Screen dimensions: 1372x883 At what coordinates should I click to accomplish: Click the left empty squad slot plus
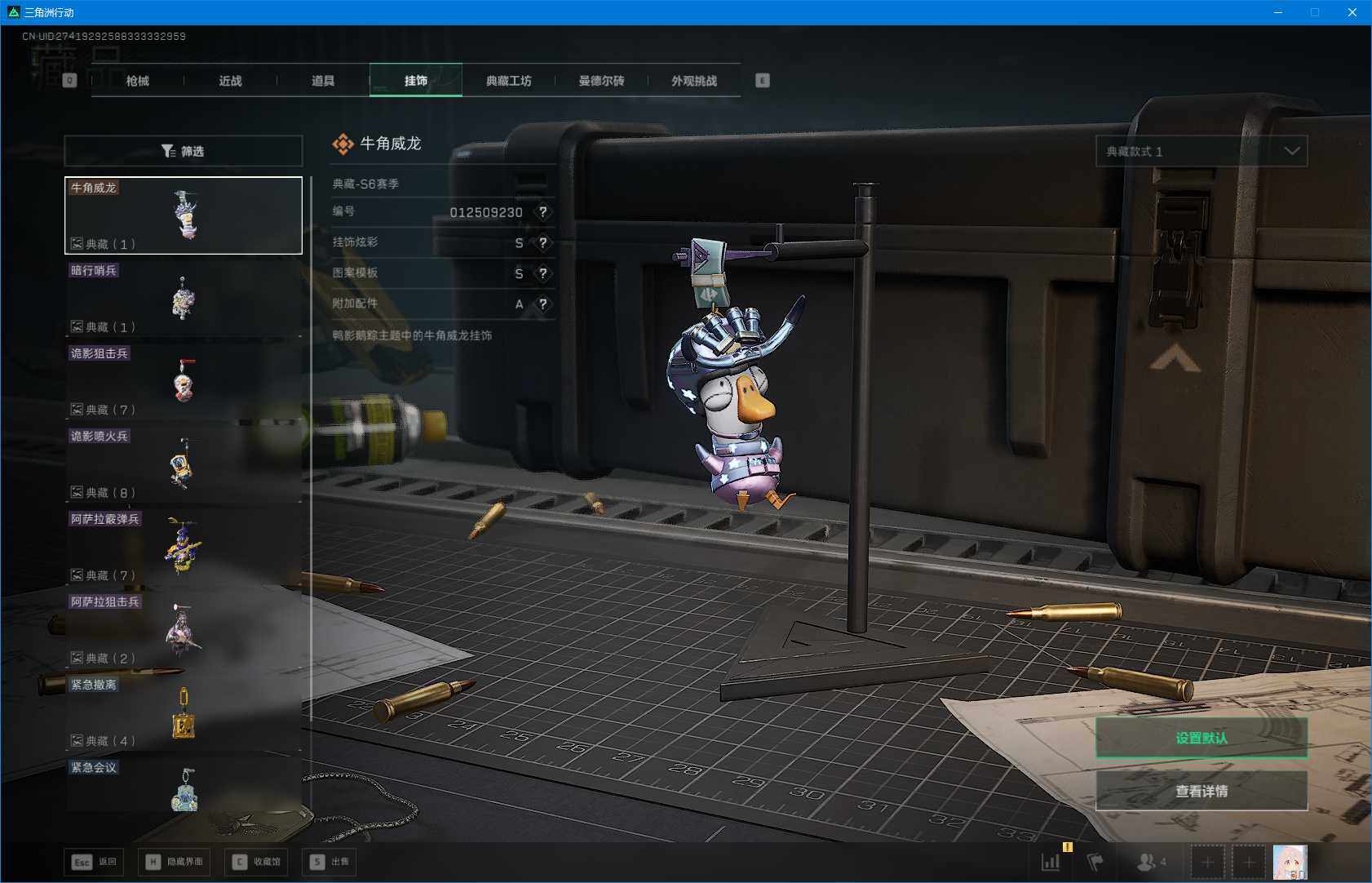click(x=1208, y=862)
